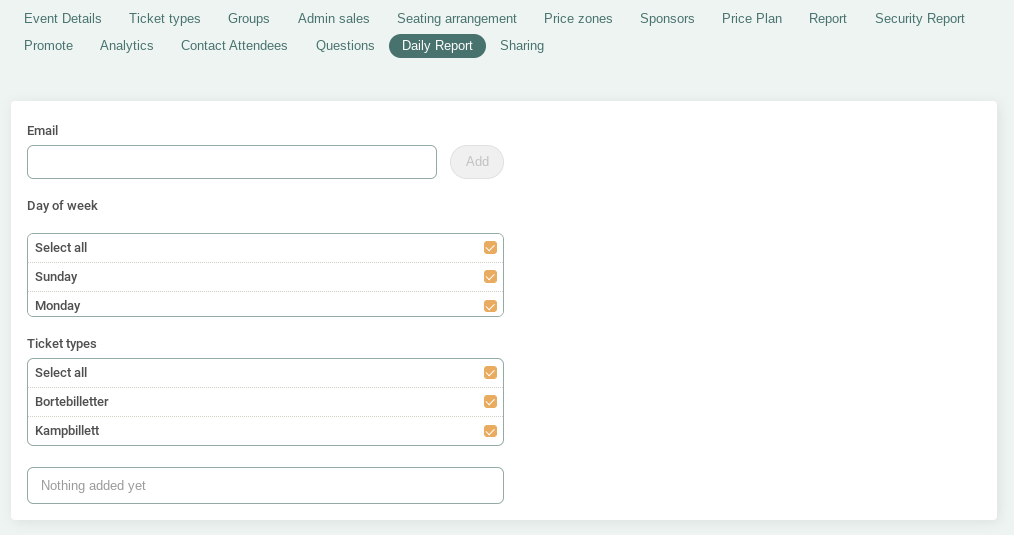Toggle Select all under Day of week
The height and width of the screenshot is (535, 1014).
pyautogui.click(x=490, y=248)
